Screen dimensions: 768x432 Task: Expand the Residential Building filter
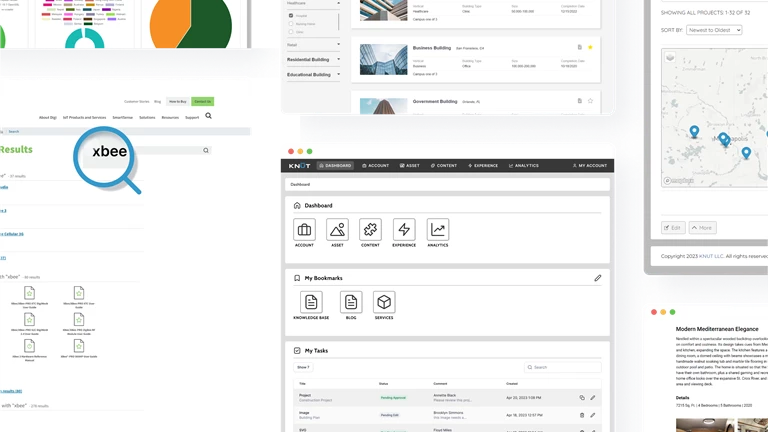(x=313, y=59)
